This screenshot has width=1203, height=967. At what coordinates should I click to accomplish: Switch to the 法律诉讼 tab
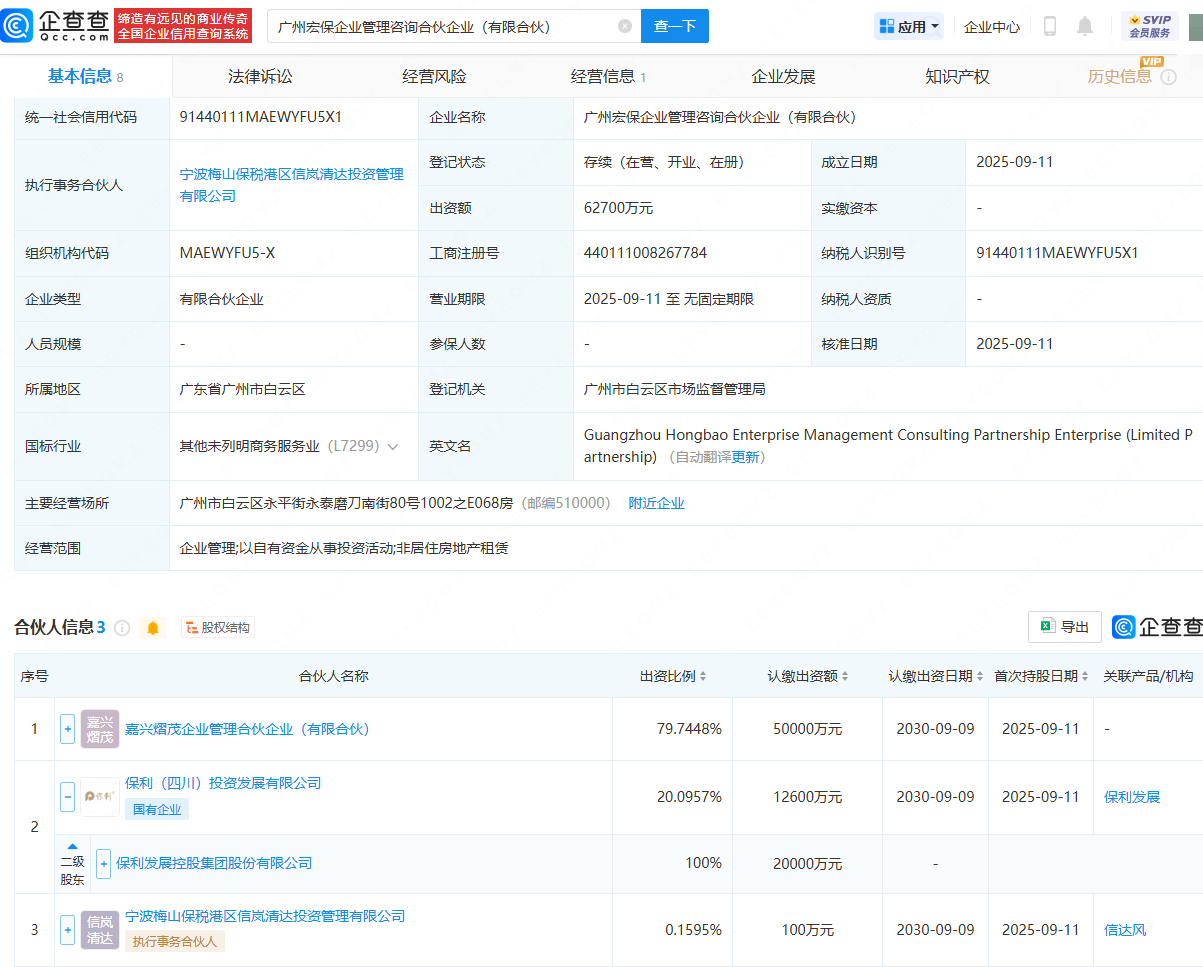260,77
